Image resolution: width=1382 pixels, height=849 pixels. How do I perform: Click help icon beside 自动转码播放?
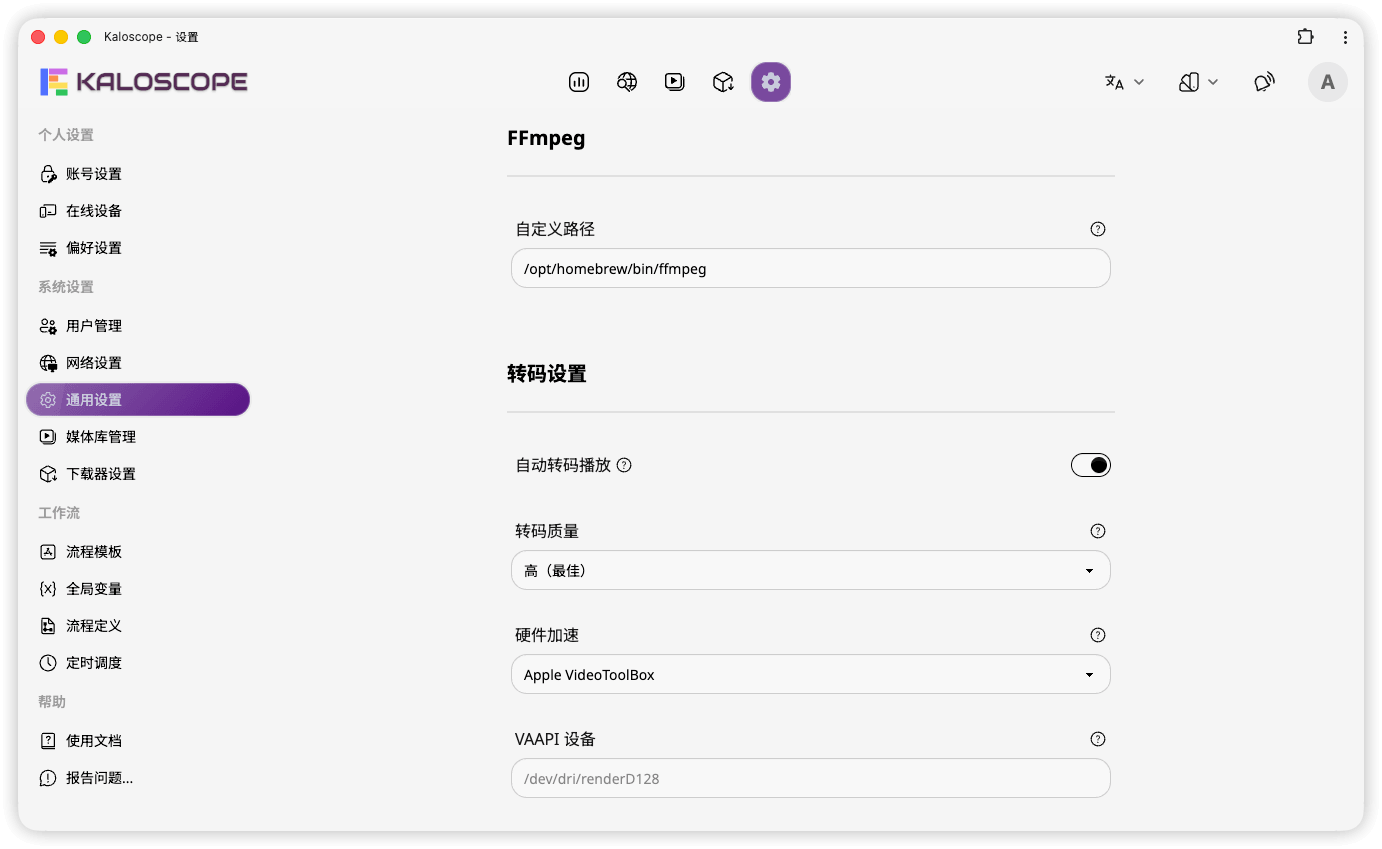[624, 465]
